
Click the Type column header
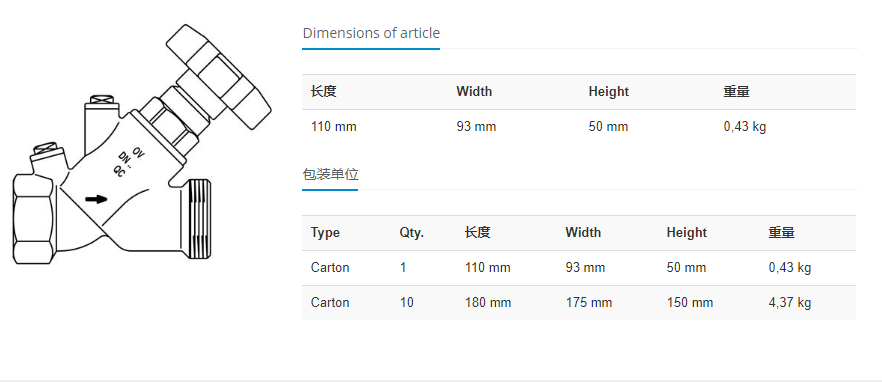(x=325, y=233)
